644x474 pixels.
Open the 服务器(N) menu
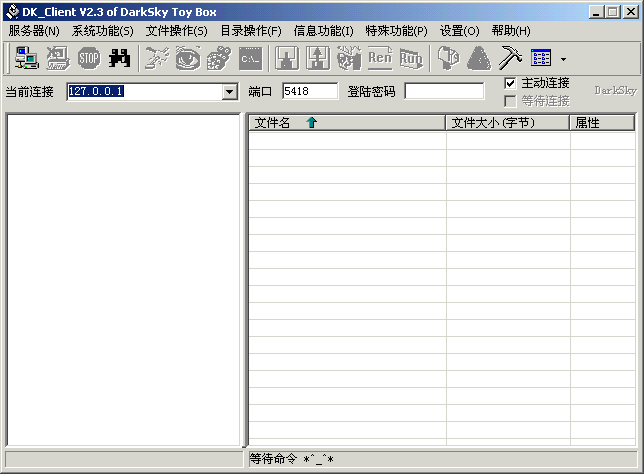pos(34,31)
